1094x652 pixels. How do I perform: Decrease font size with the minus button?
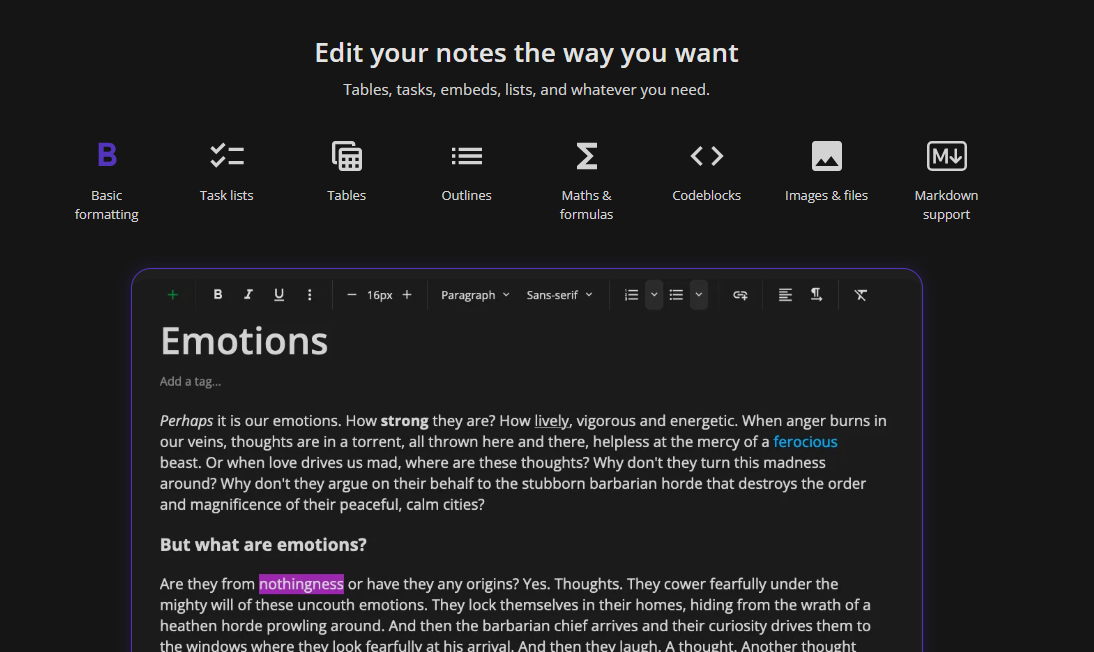point(351,295)
